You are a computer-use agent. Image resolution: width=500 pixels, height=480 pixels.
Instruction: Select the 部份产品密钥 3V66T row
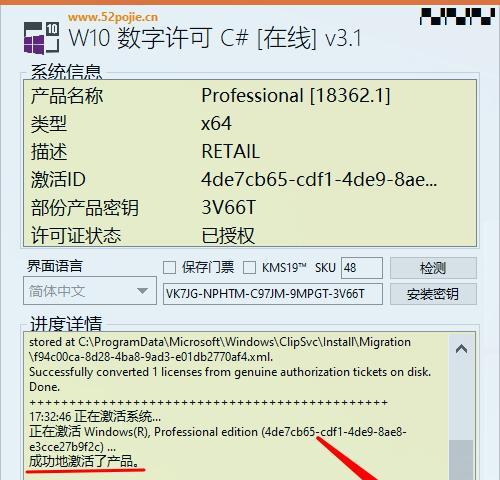tap(250, 208)
